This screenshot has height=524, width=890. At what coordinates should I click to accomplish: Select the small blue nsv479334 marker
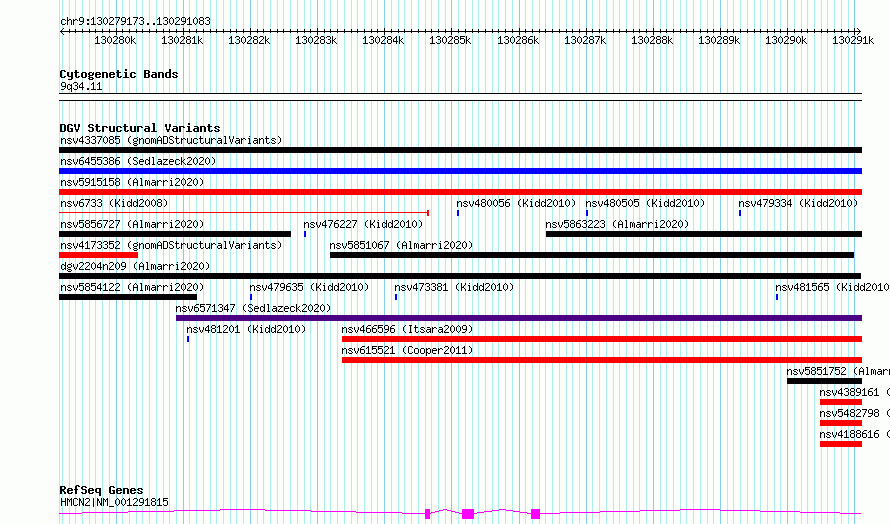pos(740,213)
